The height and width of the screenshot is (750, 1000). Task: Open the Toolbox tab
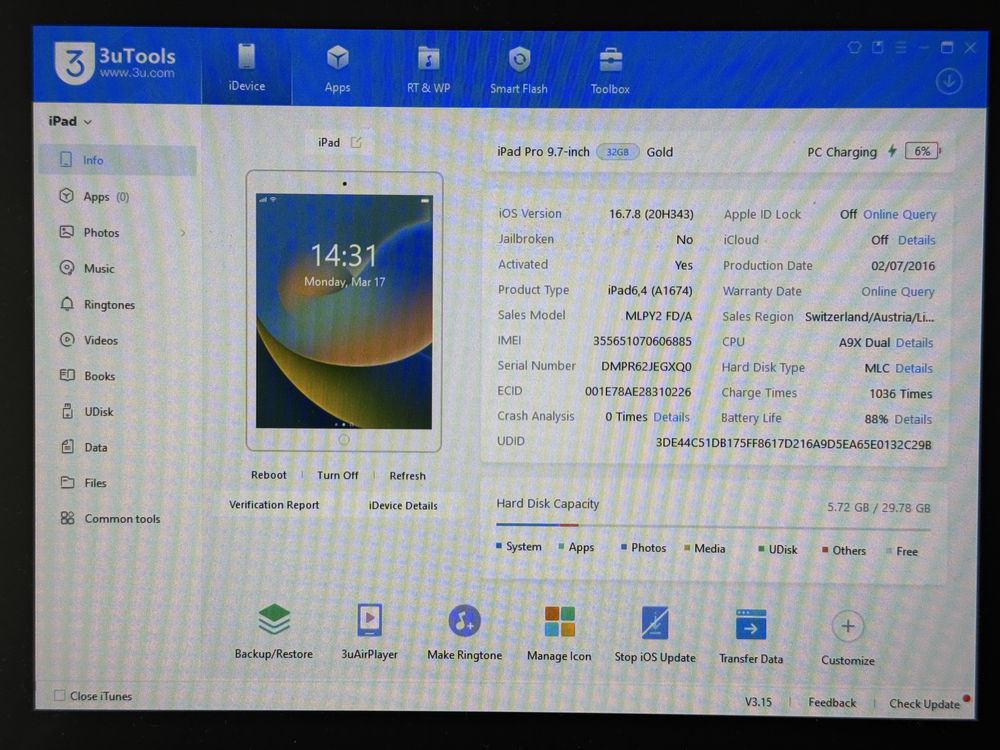click(610, 71)
